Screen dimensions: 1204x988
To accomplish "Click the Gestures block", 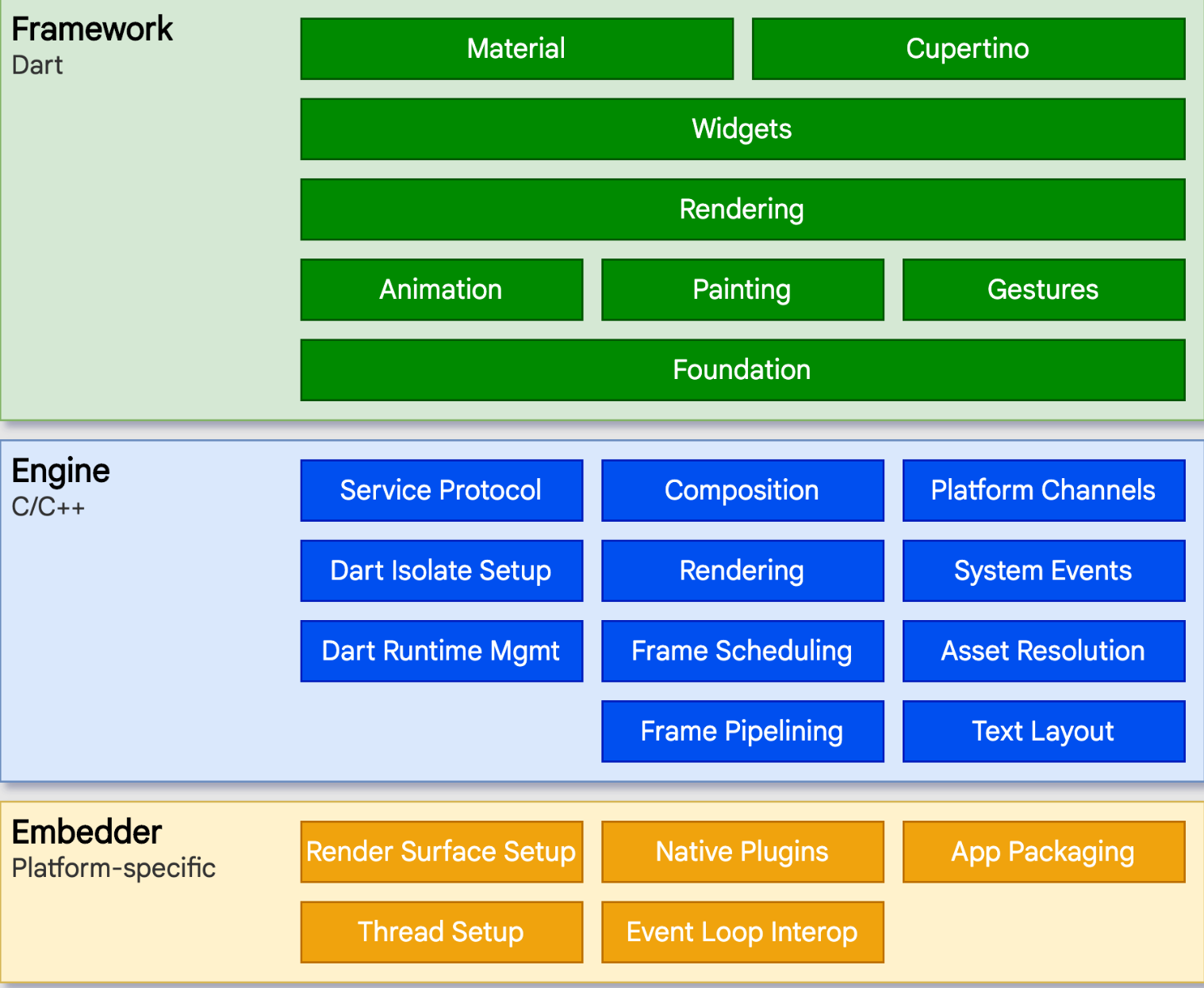I will coord(1043,289).
